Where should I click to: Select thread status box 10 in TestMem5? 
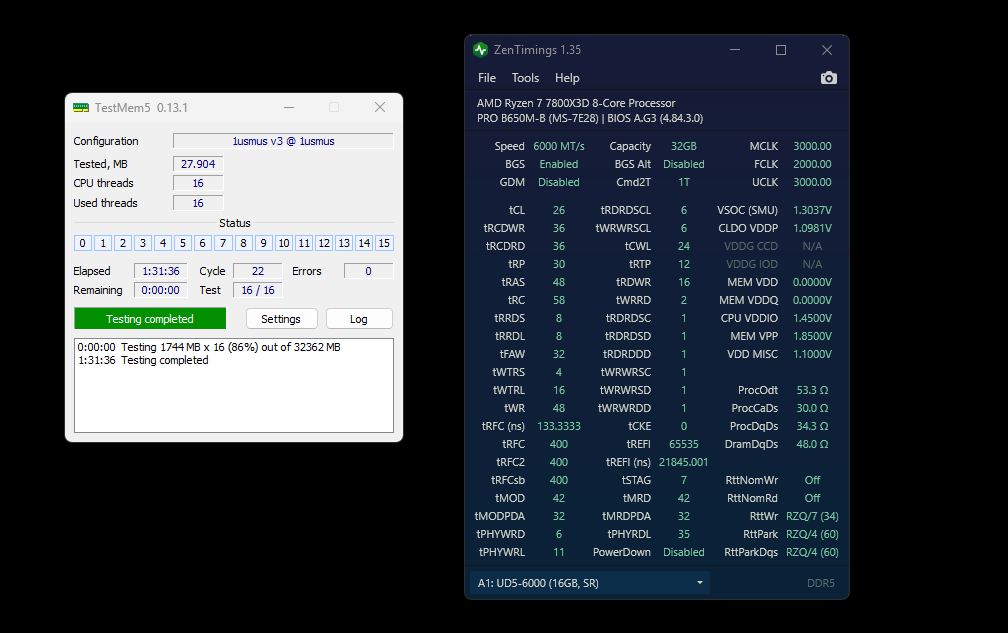point(284,243)
